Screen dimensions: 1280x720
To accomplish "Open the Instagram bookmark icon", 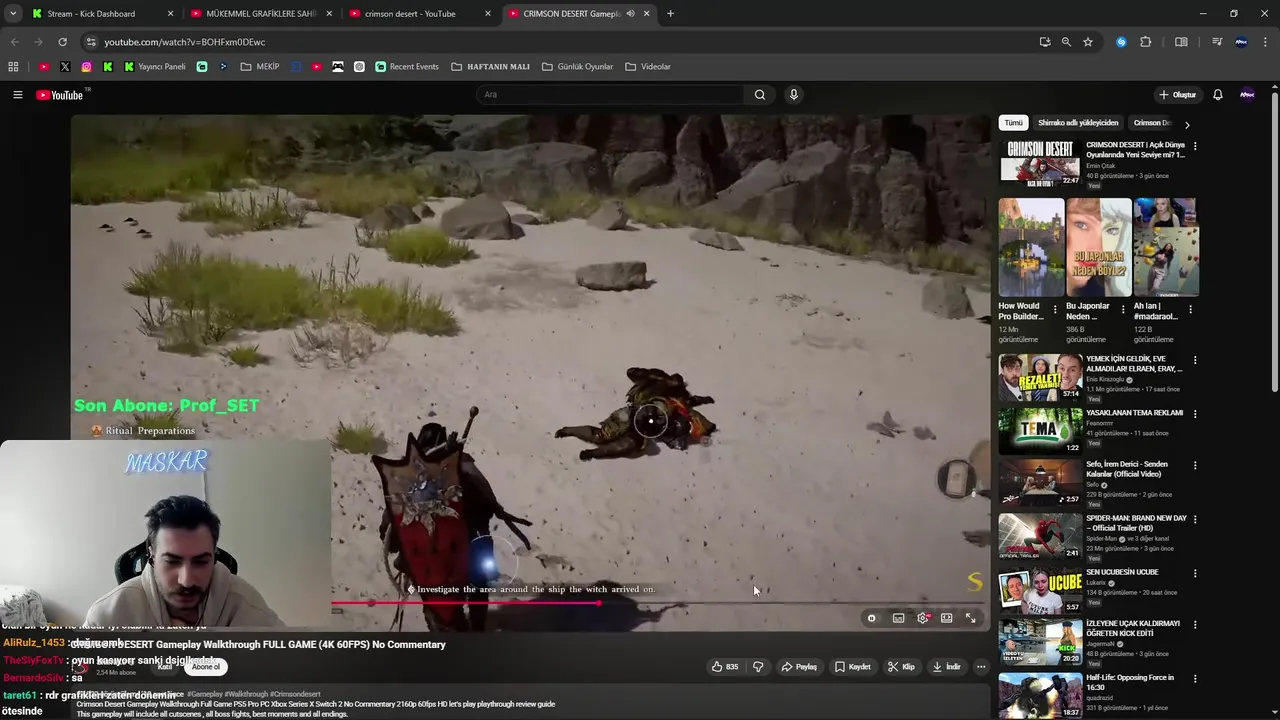I will [87, 67].
